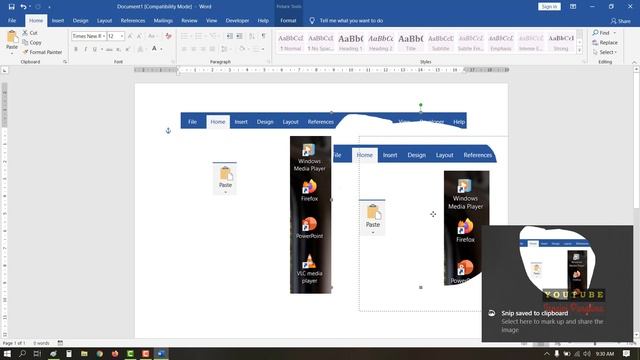Image resolution: width=640 pixels, height=360 pixels.
Task: Select the narrow desktop shortcuts picture
Action: 311,215
